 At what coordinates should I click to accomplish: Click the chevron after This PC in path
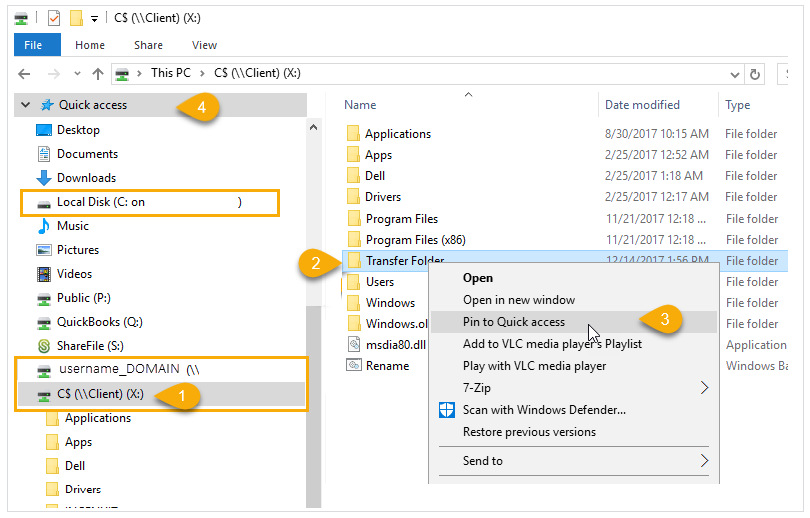[202, 73]
